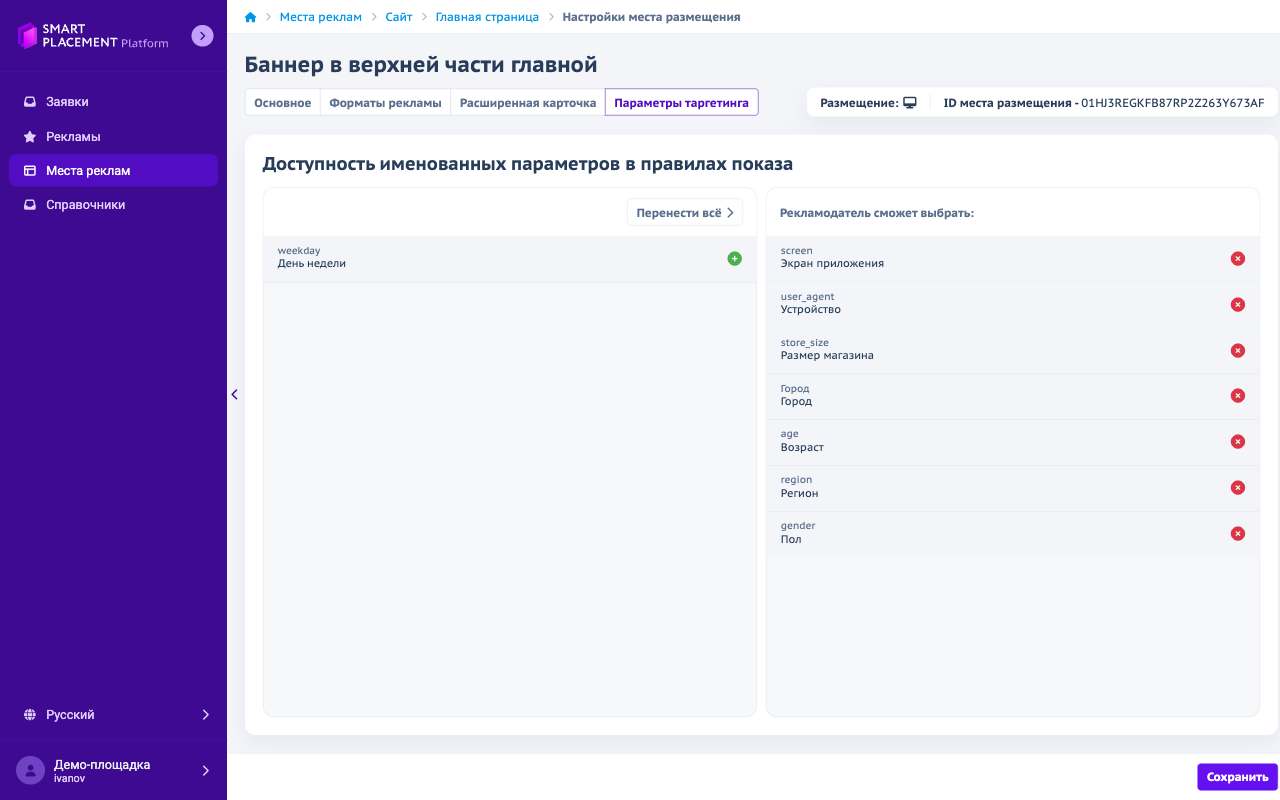The width and height of the screenshot is (1280, 800).
Task: Switch to the Форматы рекламы tab
Action: 385,103
